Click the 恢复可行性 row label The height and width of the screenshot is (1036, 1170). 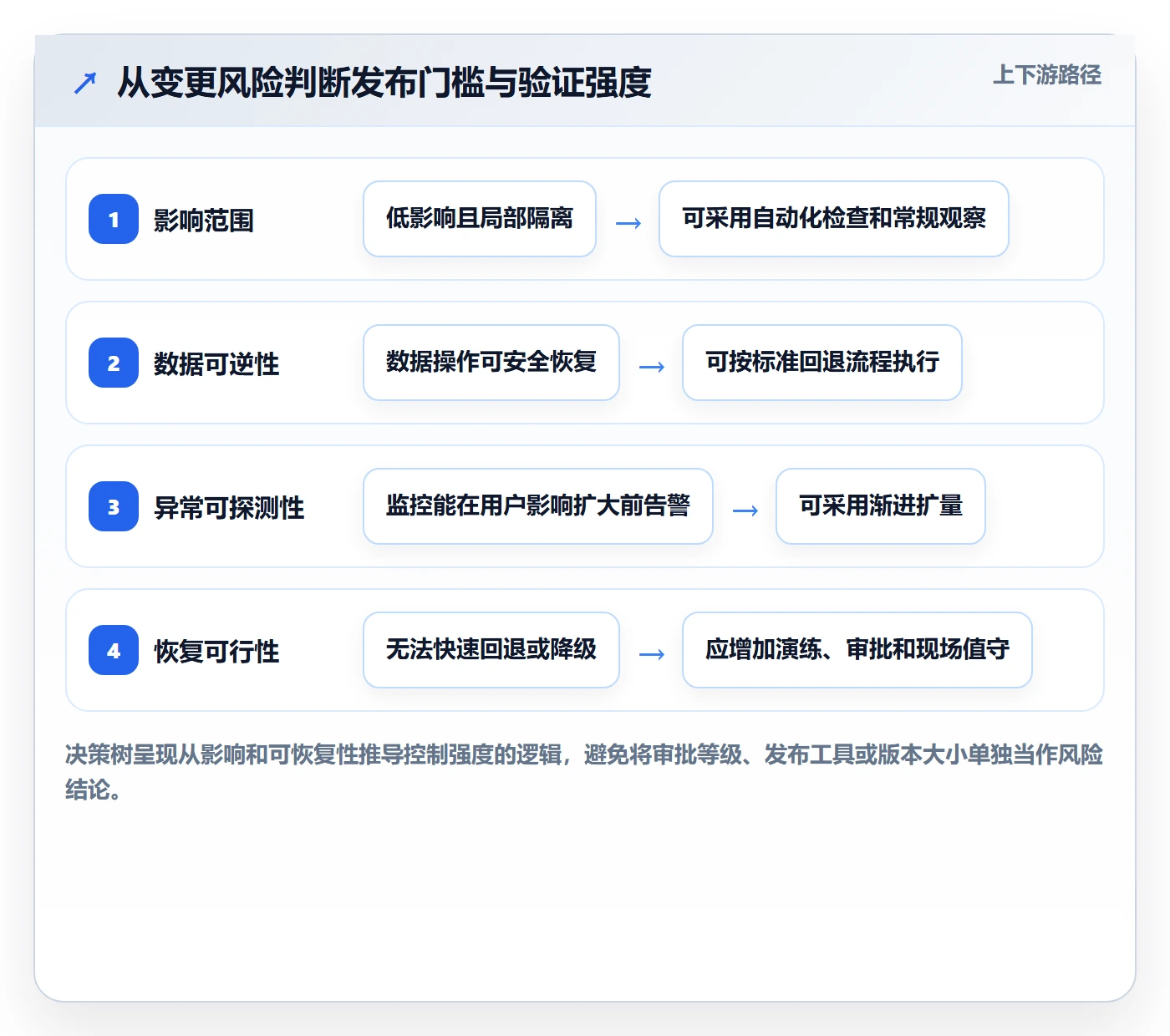coord(216,652)
